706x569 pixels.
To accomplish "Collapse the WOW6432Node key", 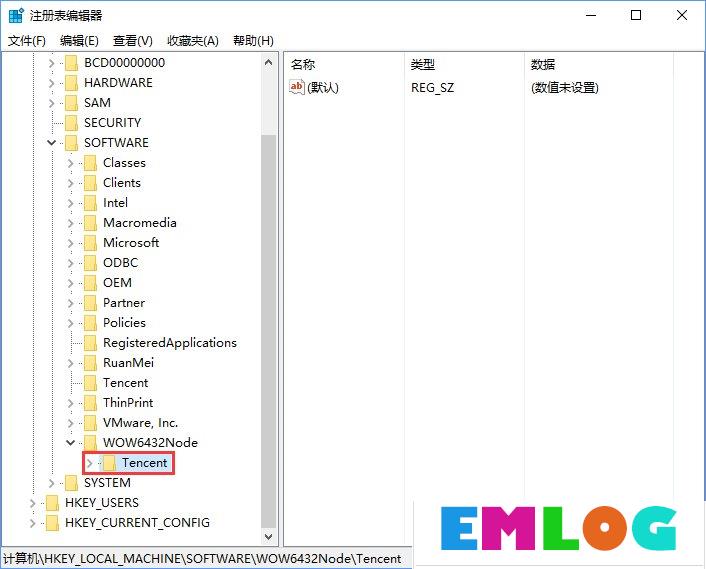I will click(70, 443).
